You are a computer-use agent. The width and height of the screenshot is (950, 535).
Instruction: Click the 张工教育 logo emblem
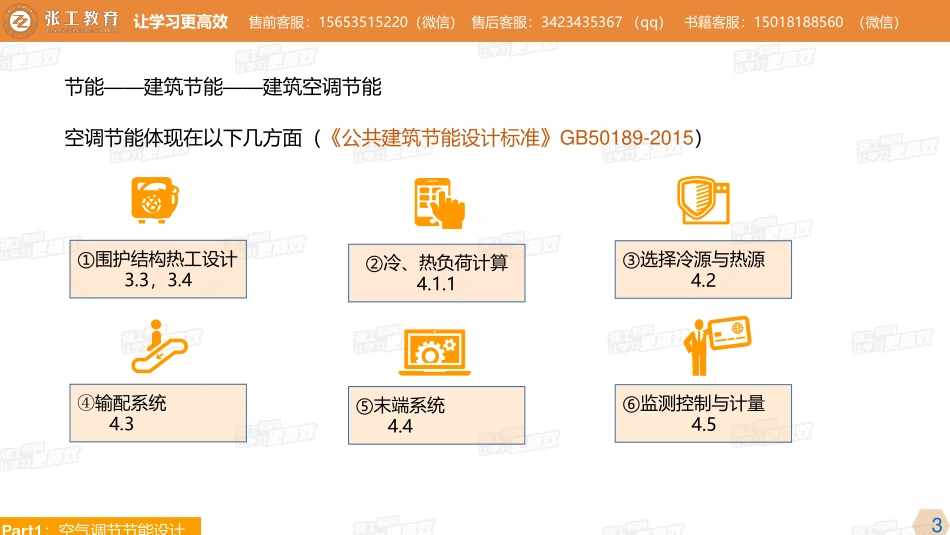coord(20,21)
